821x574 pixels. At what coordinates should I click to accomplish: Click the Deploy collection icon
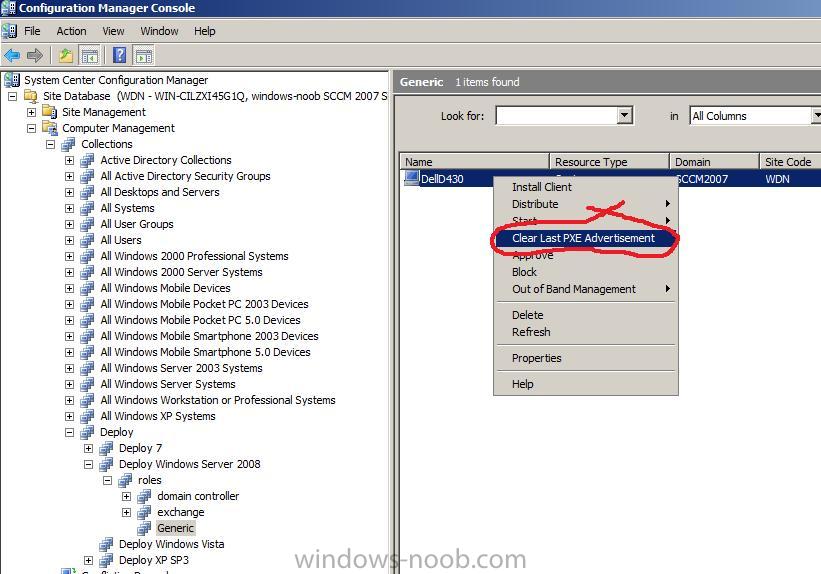(87, 432)
